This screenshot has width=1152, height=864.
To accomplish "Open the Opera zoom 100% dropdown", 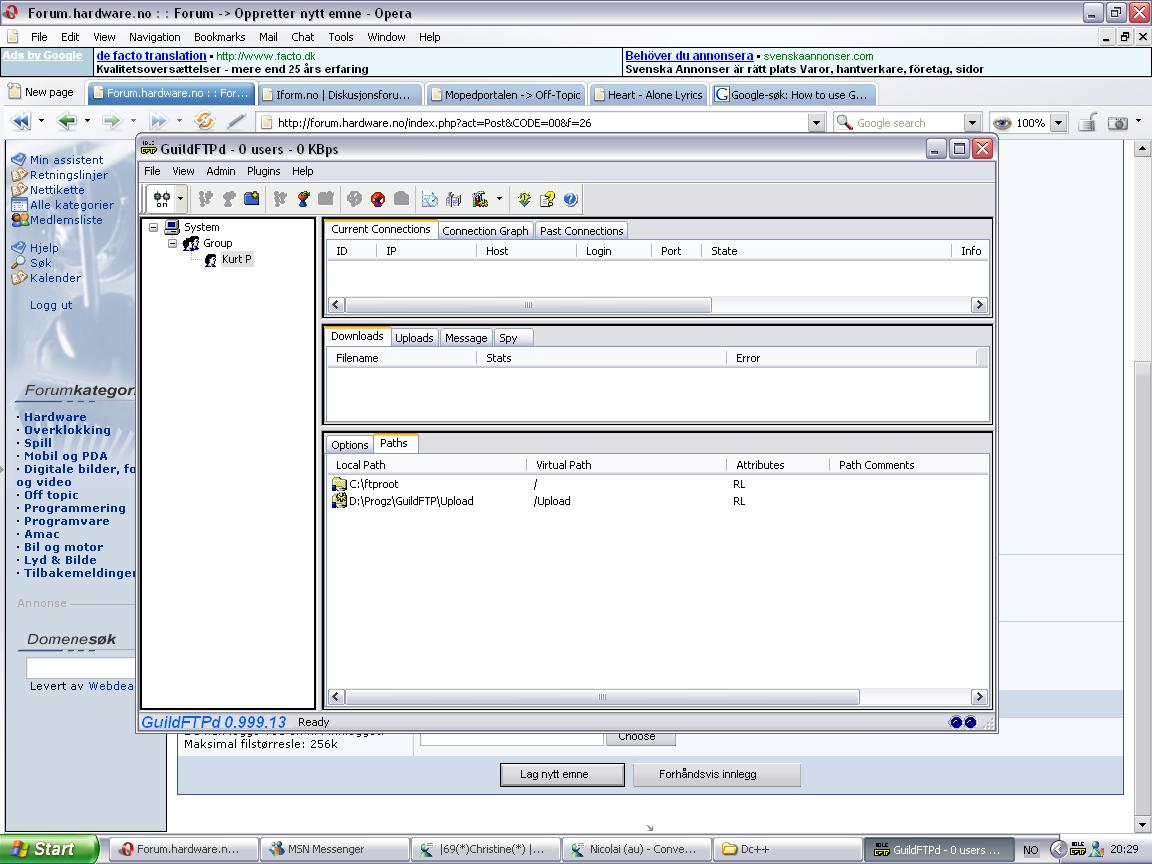I will click(x=1058, y=123).
